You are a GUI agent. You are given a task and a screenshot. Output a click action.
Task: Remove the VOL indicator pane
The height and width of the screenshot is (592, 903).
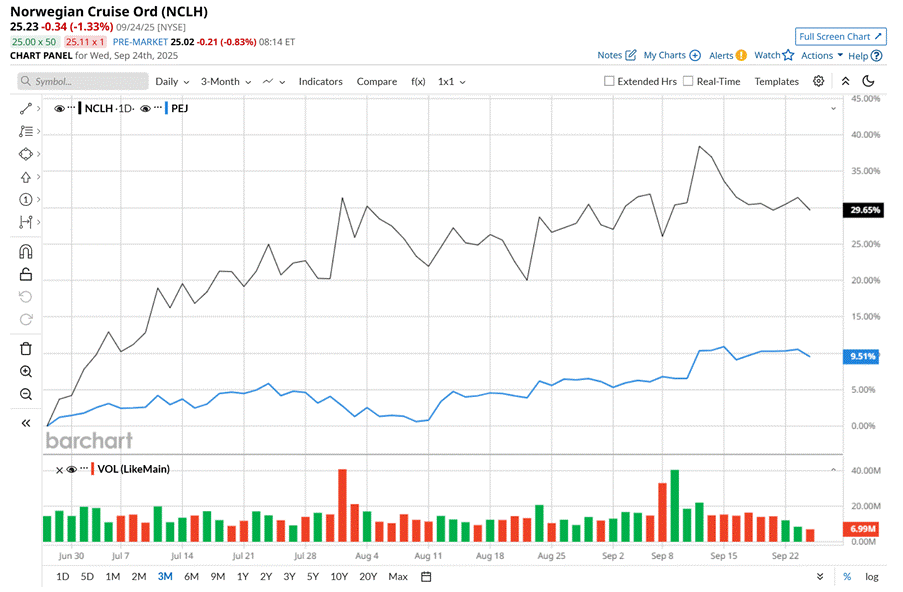click(x=59, y=470)
